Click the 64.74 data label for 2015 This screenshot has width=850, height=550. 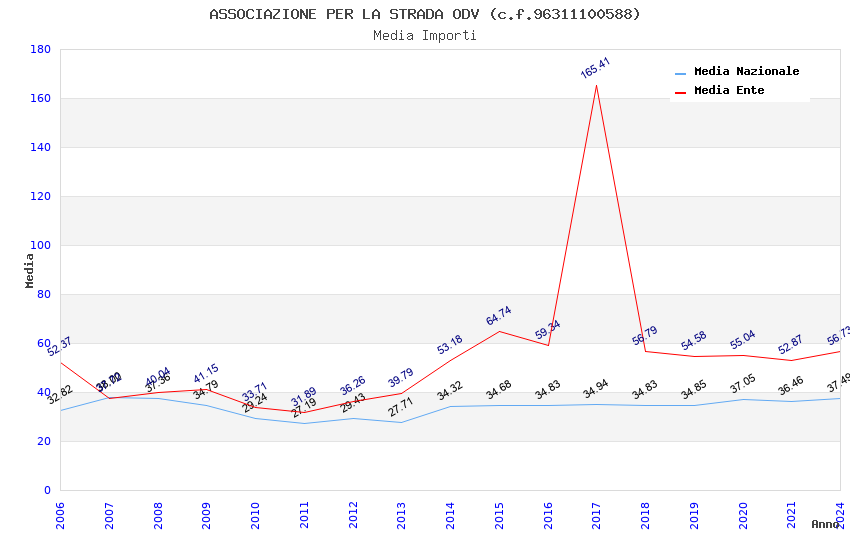[498, 316]
